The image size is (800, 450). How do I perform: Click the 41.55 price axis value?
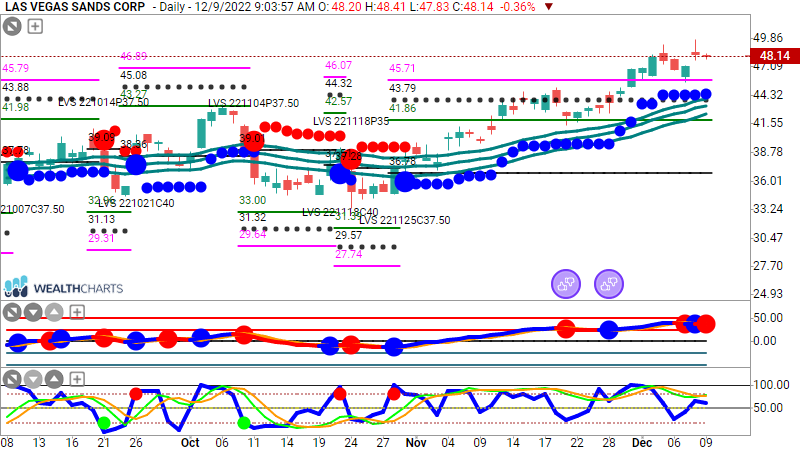pyautogui.click(x=768, y=123)
